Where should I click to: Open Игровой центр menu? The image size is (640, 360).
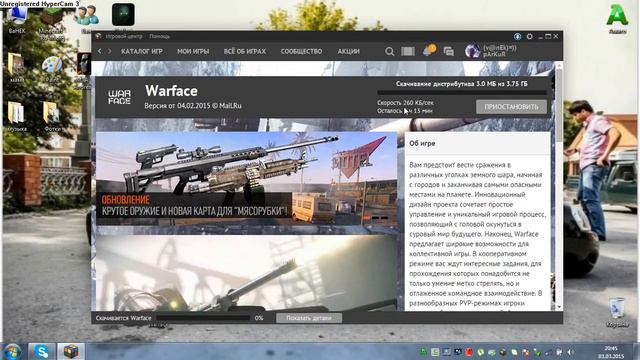click(x=124, y=36)
